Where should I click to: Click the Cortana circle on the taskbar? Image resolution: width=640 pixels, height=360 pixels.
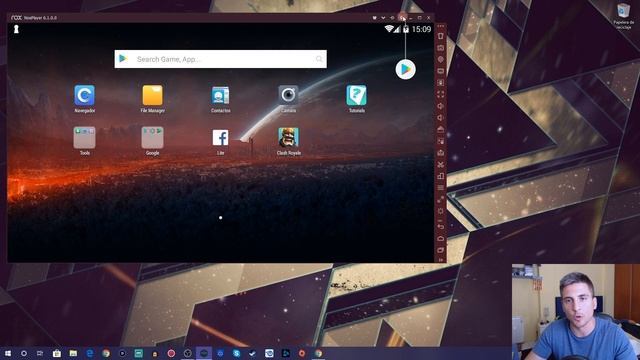click(24, 353)
